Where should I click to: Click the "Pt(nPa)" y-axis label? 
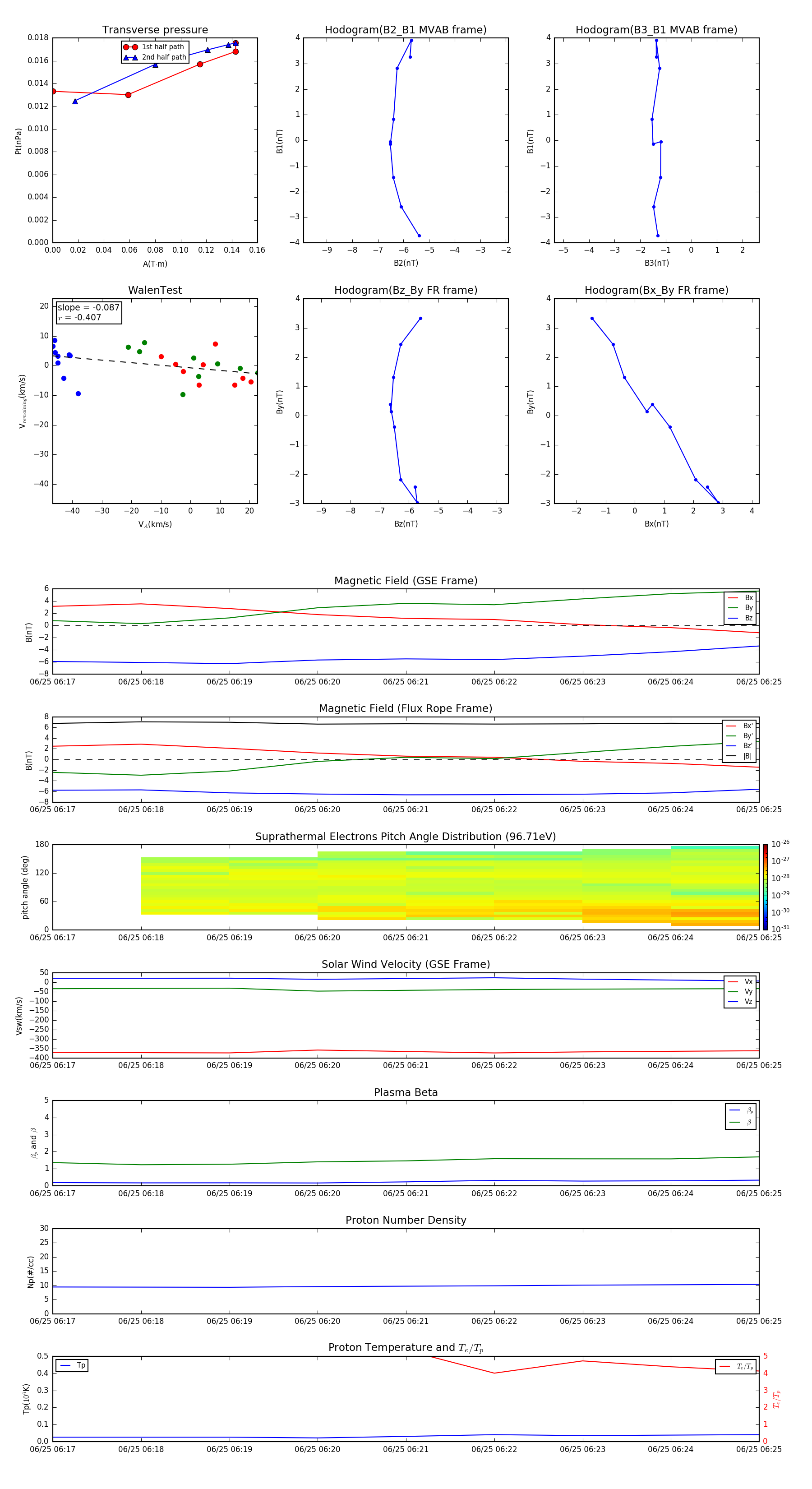[x=18, y=140]
